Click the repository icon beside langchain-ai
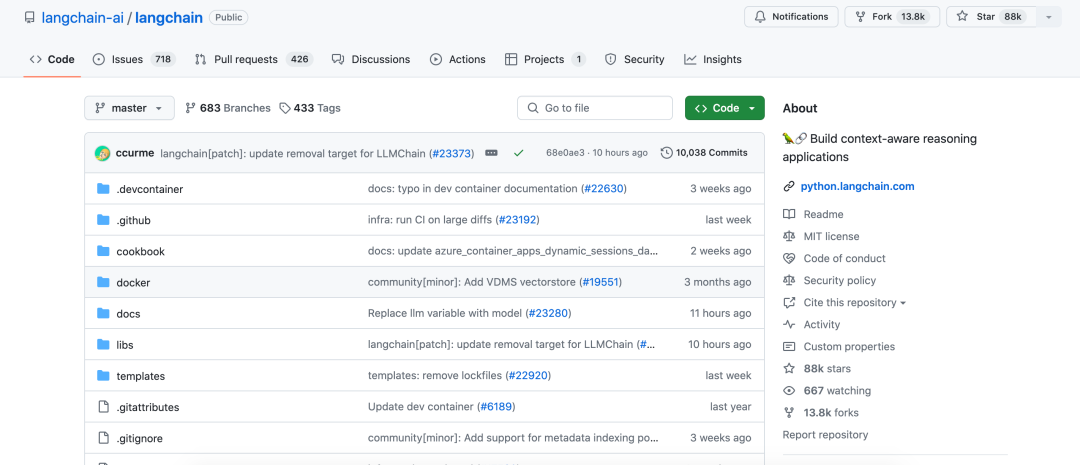1080x465 pixels. pyautogui.click(x=29, y=18)
